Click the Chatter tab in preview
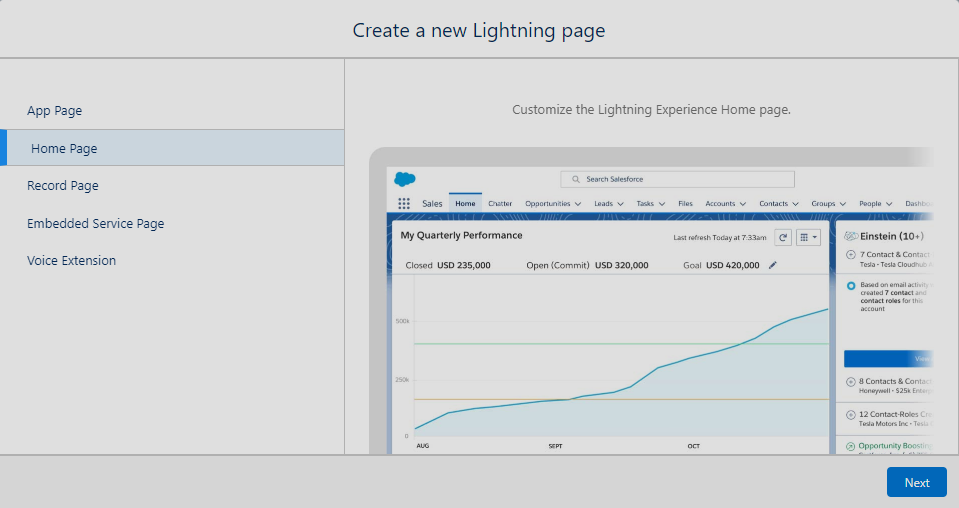The width and height of the screenshot is (959, 508). [500, 204]
